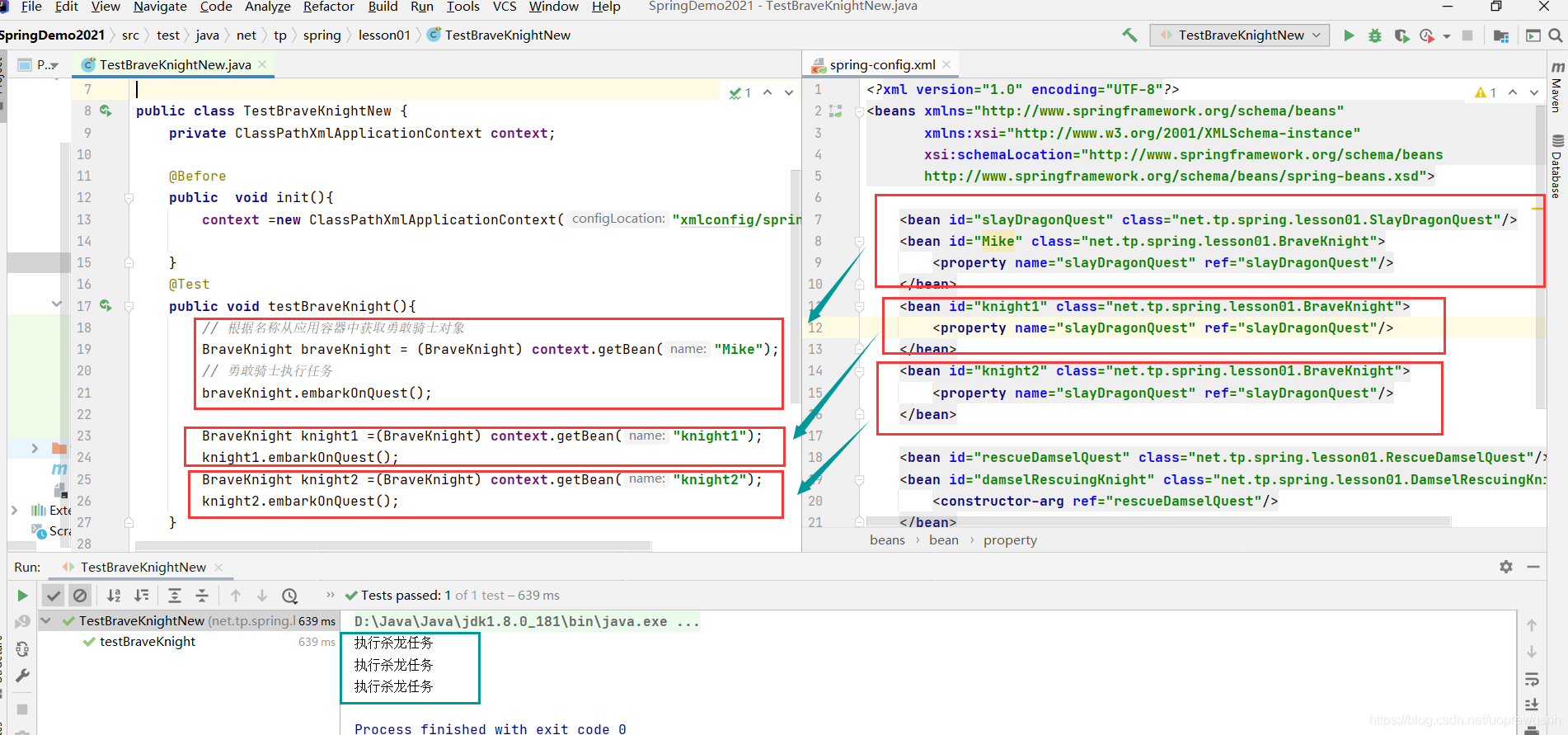Click the profiler run icon in the toolbar
This screenshot has width=1568, height=735.
coord(1427,35)
